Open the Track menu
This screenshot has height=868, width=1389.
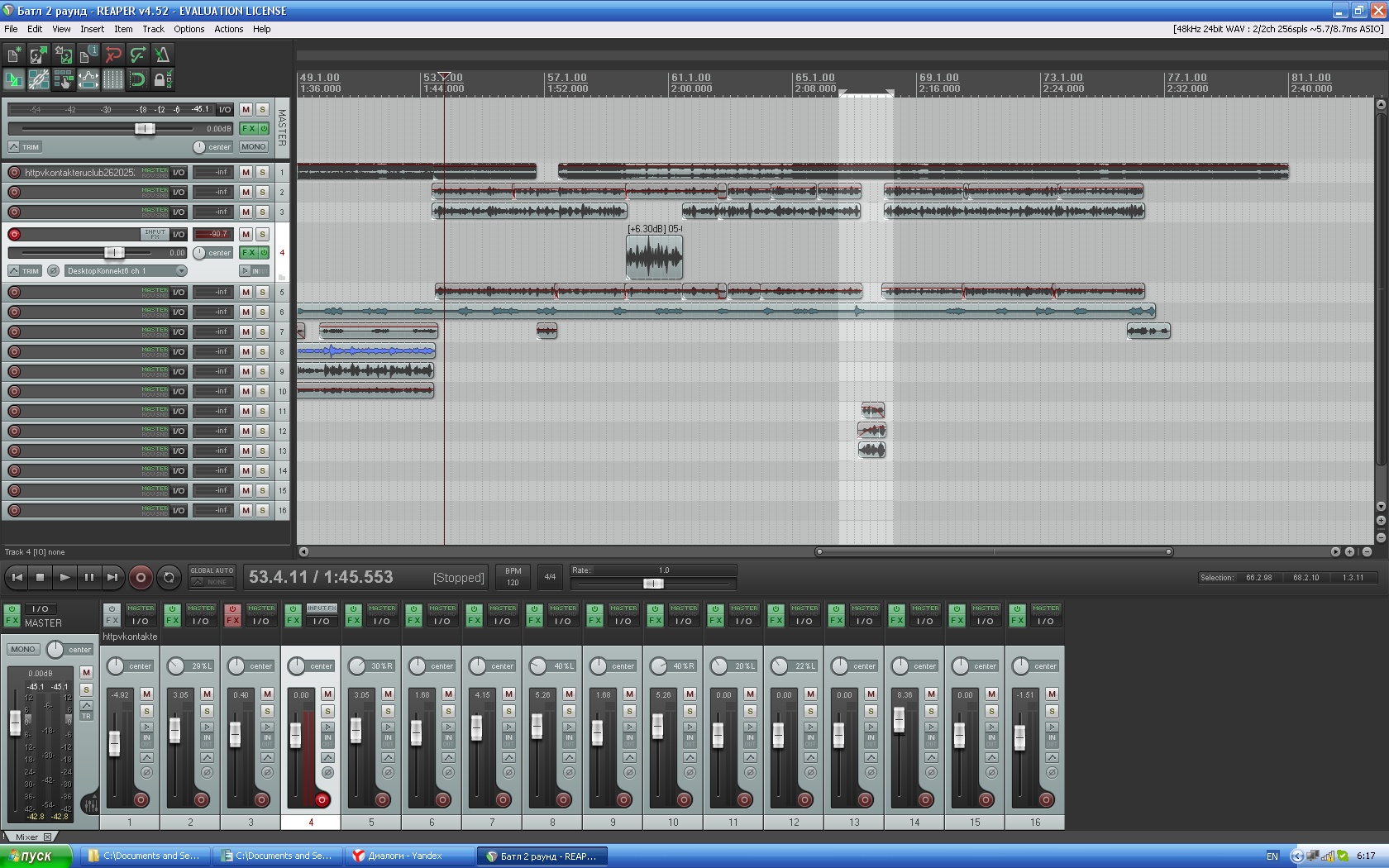pos(153,29)
